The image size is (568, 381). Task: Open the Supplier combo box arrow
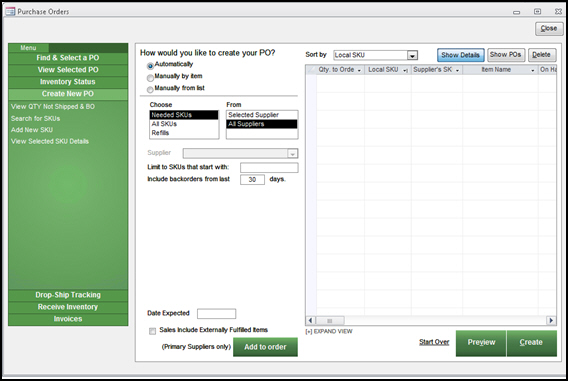tap(292, 154)
